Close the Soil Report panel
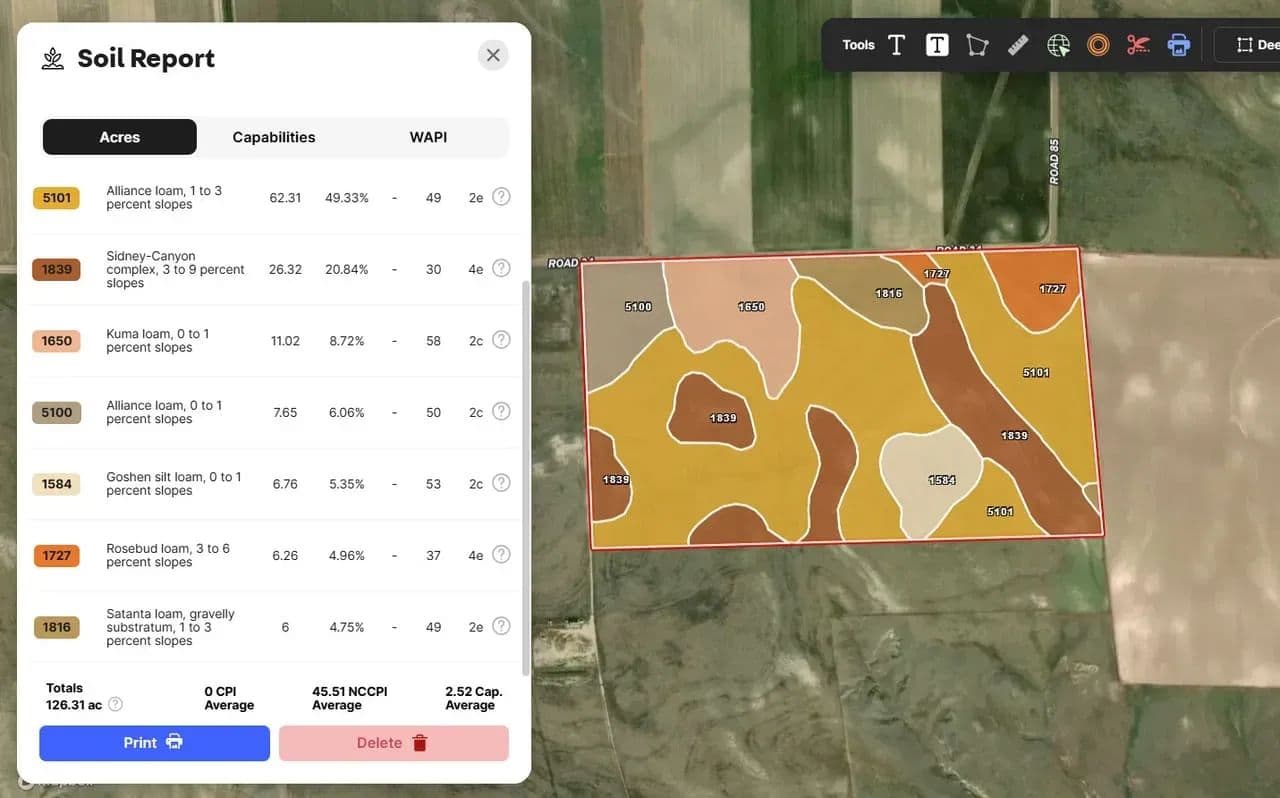Viewport: 1280px width, 798px height. [493, 55]
